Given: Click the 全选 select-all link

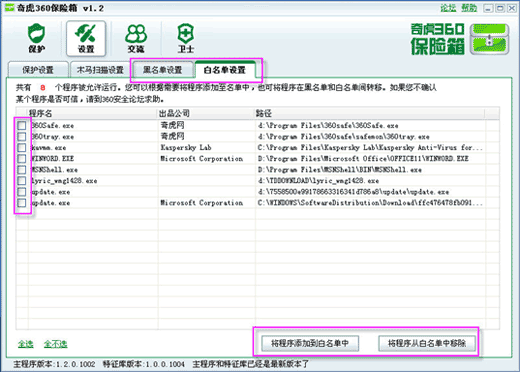Looking at the screenshot, I should pyautogui.click(x=26, y=344).
